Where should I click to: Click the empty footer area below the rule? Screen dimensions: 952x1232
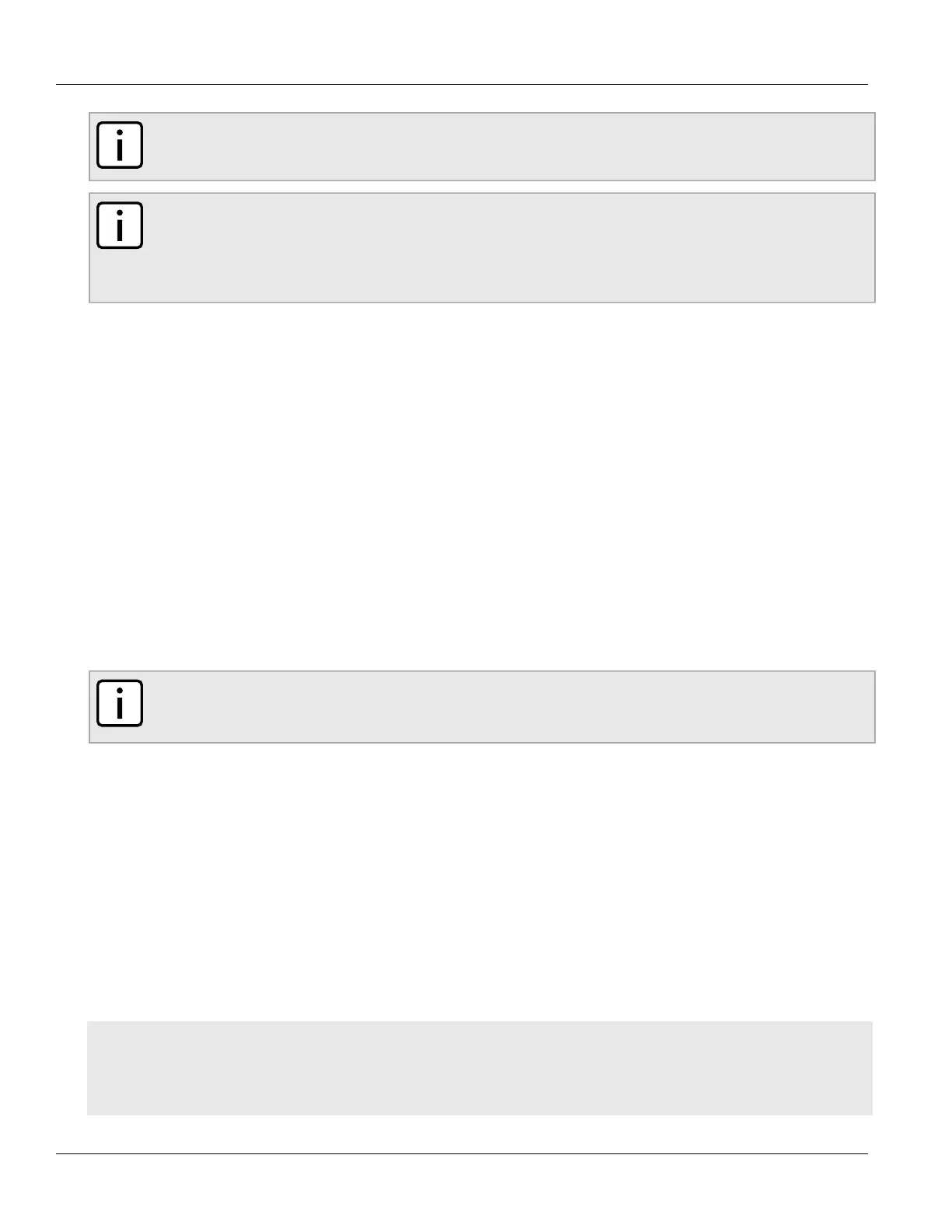click(x=462, y=1193)
